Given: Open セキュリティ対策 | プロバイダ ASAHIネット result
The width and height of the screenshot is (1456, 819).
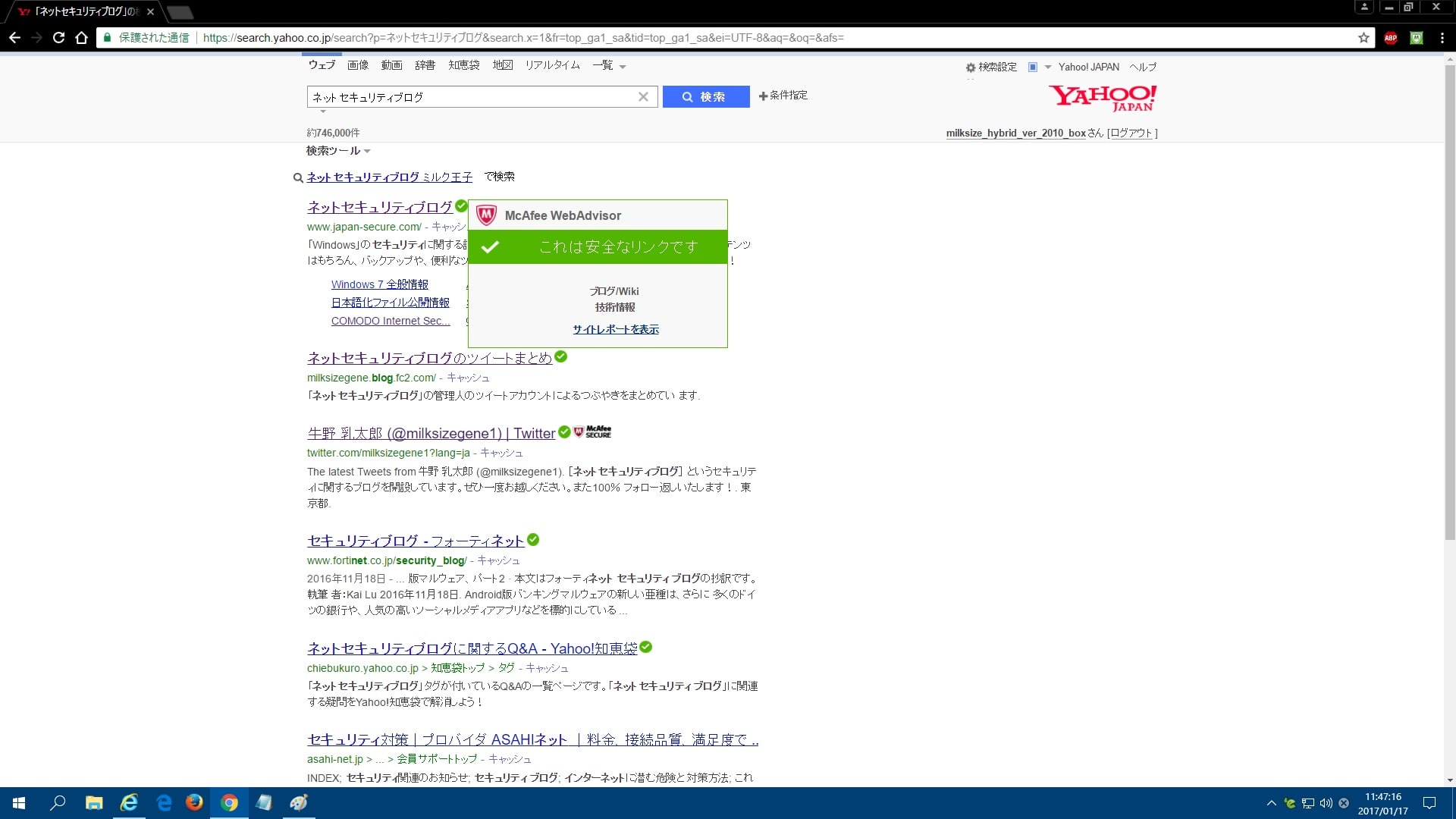Looking at the screenshot, I should [x=532, y=739].
